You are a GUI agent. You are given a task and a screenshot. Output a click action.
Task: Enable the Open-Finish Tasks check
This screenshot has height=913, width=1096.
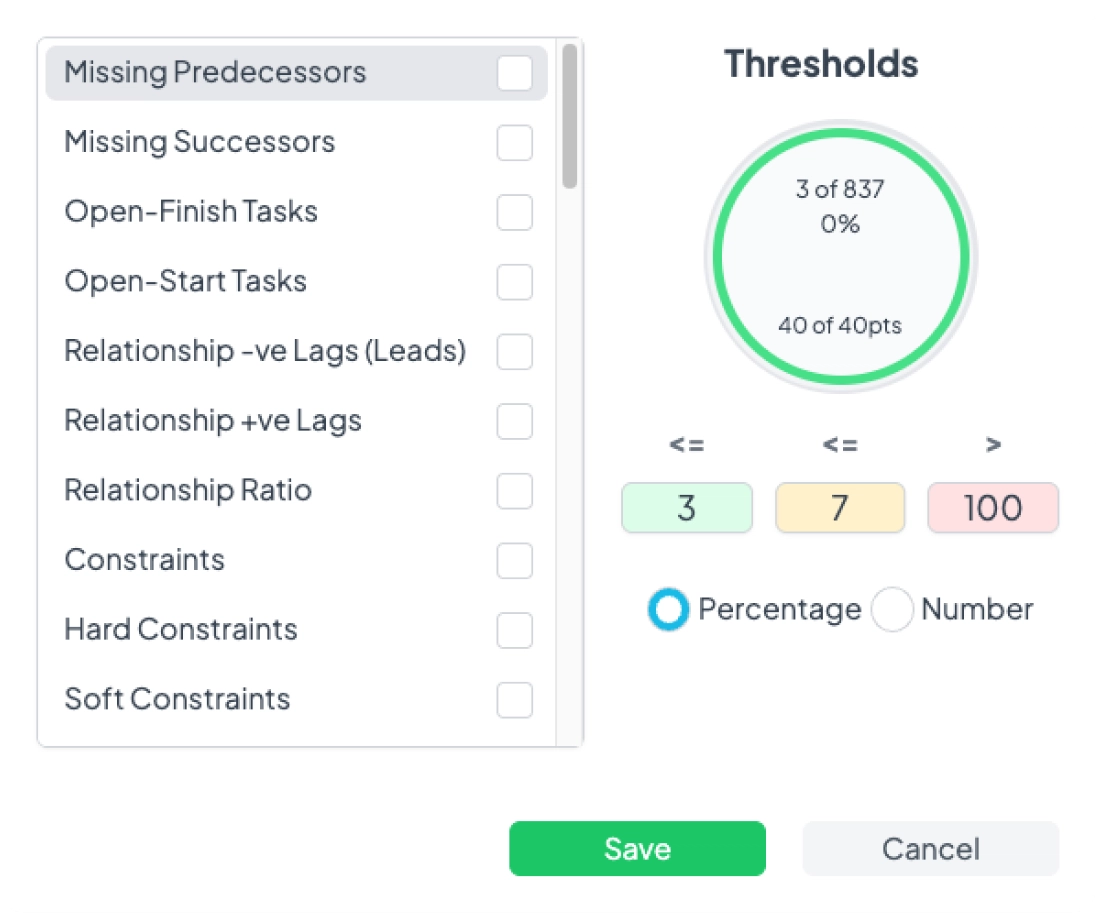tap(514, 212)
